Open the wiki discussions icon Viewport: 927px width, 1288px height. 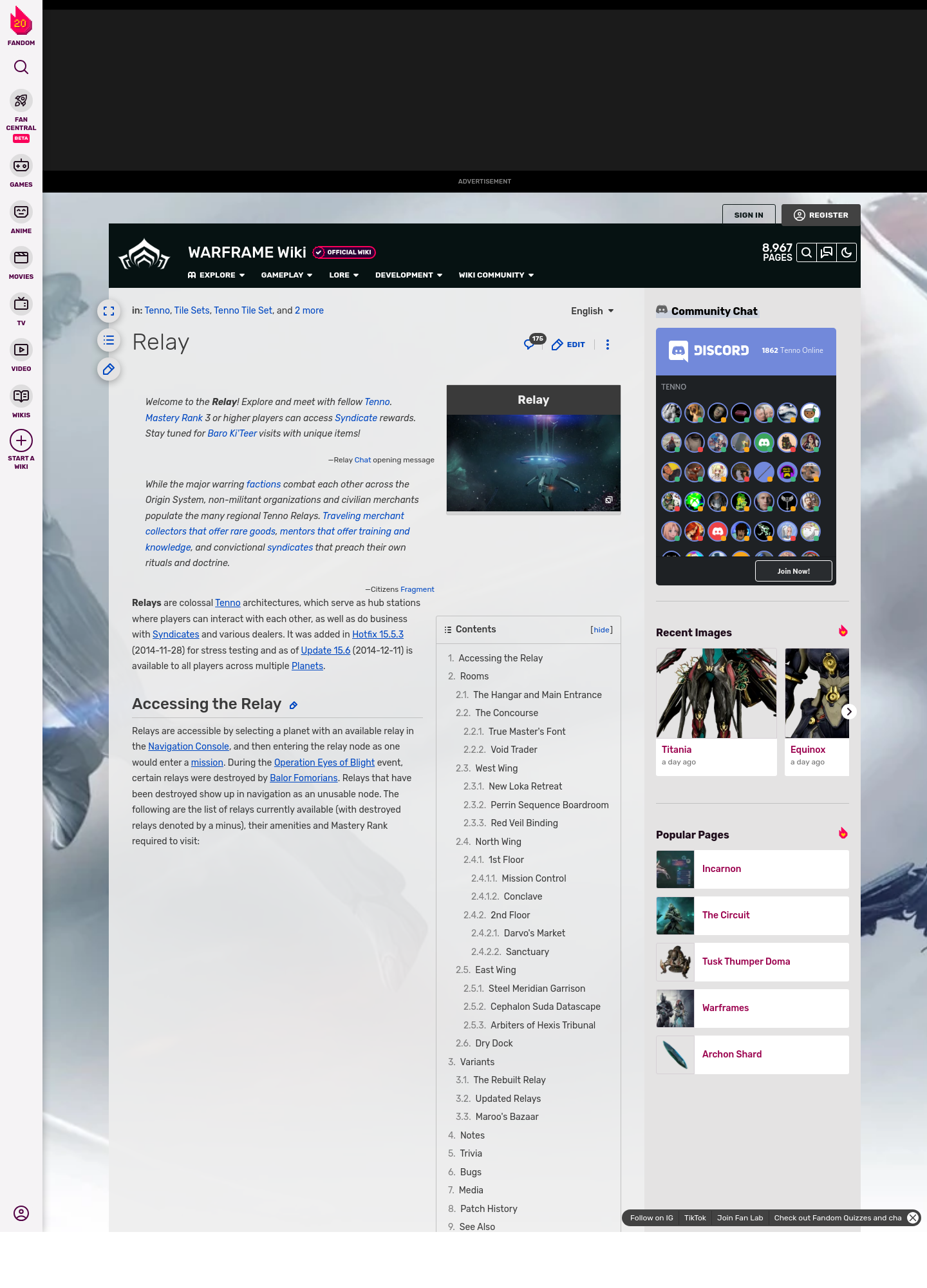pos(827,253)
